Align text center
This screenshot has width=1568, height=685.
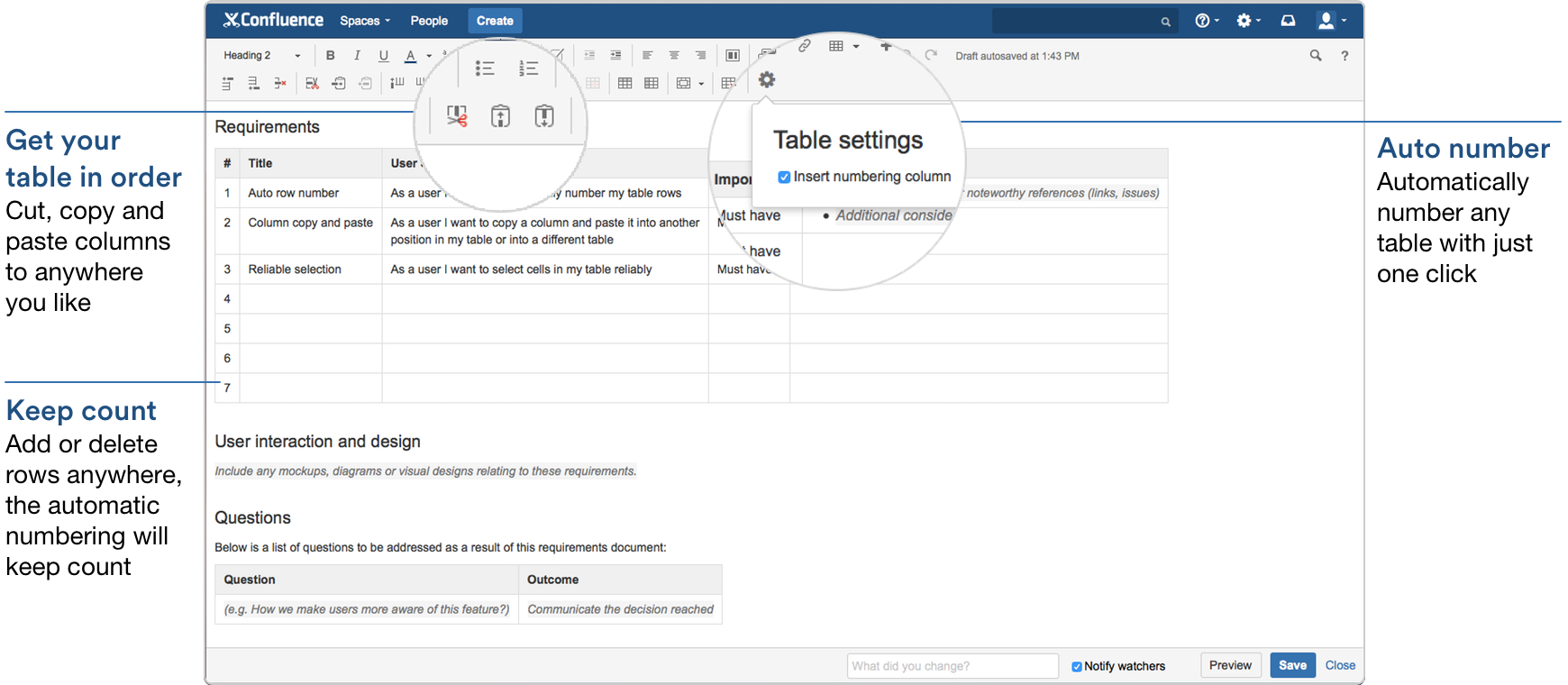click(x=674, y=56)
